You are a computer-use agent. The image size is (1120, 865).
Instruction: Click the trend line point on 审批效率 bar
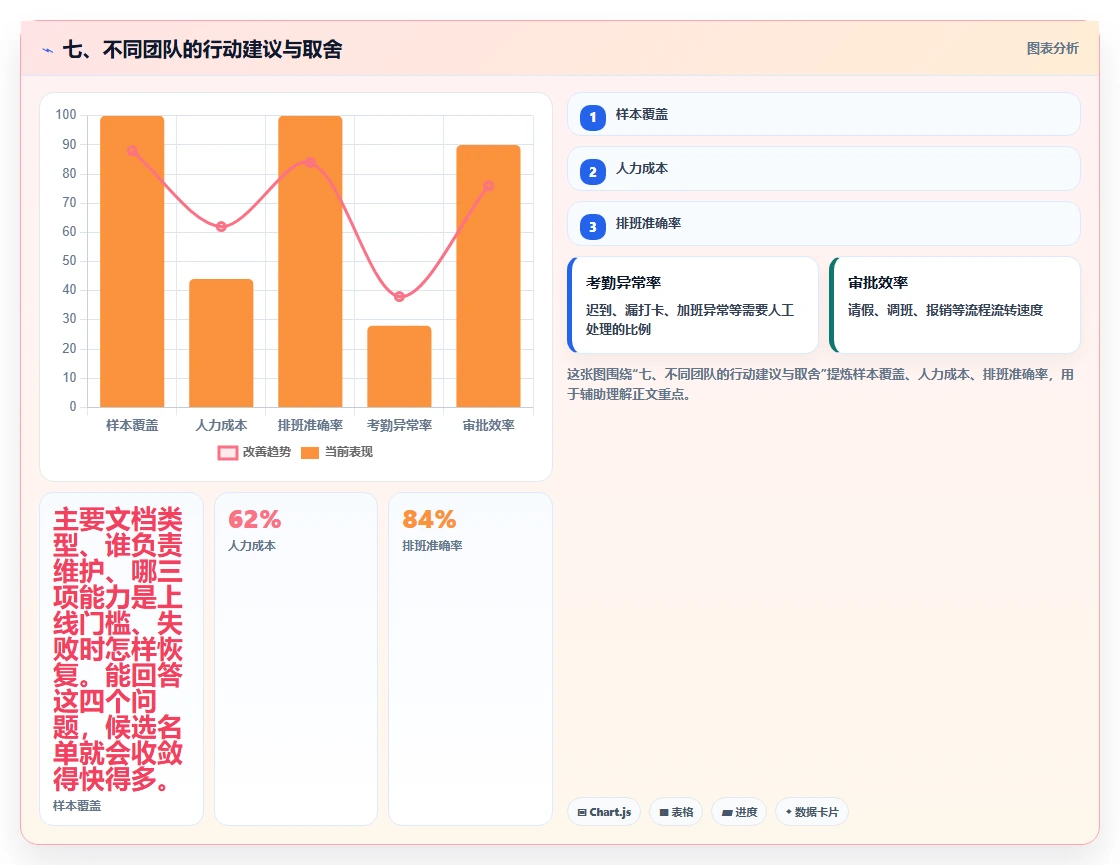[x=489, y=186]
